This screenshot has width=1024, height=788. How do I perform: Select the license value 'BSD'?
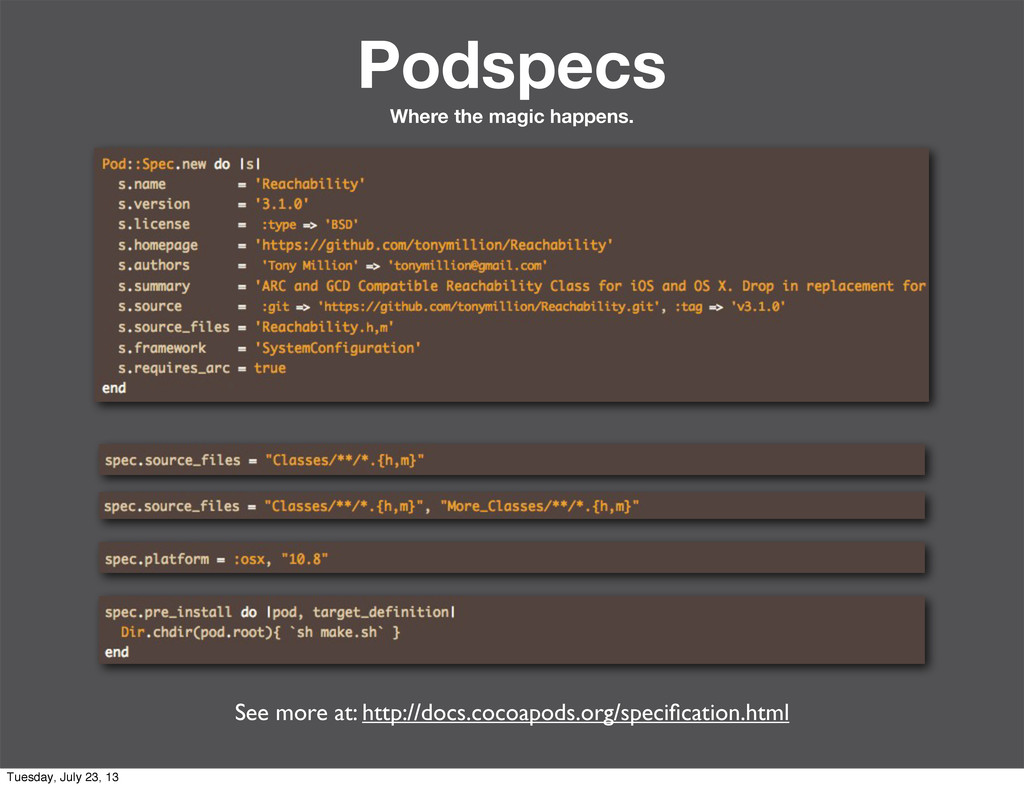[x=342, y=225]
